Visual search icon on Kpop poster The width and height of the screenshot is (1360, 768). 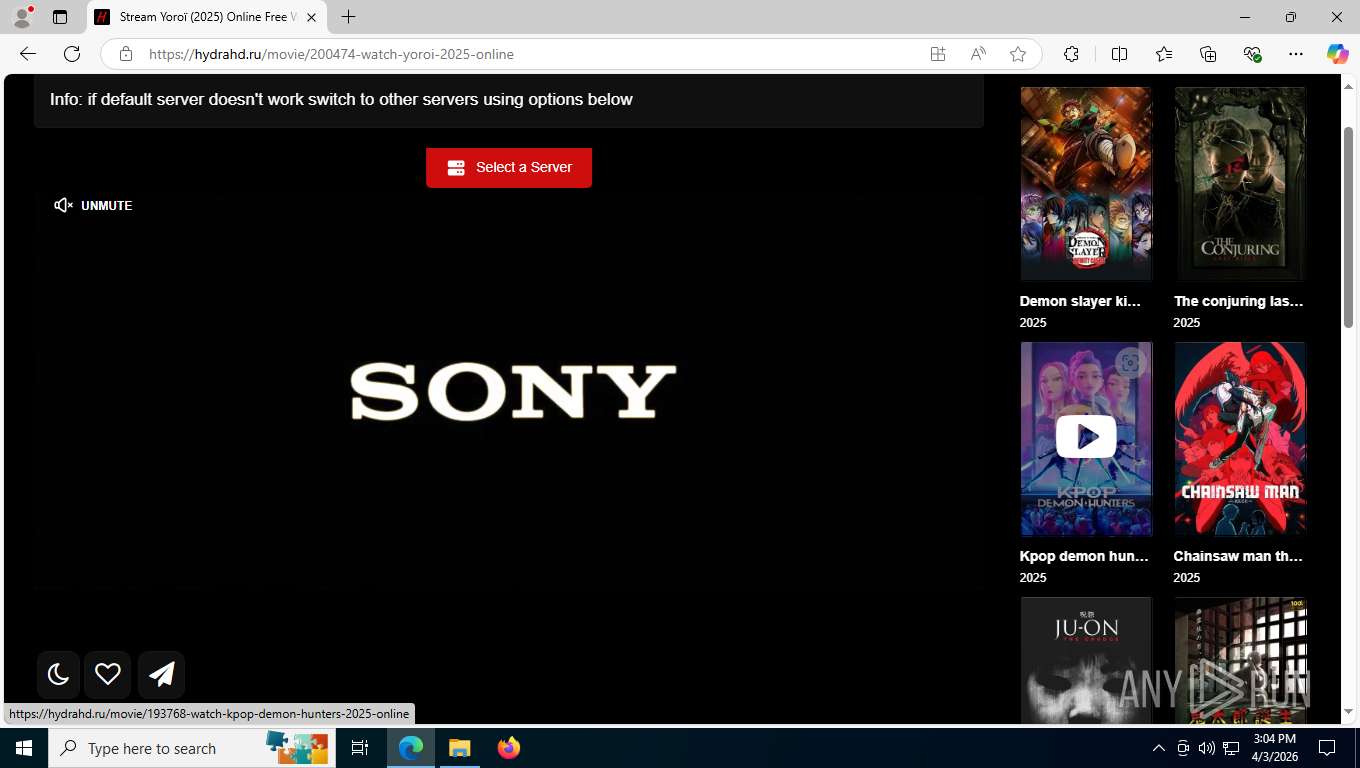(x=1130, y=363)
